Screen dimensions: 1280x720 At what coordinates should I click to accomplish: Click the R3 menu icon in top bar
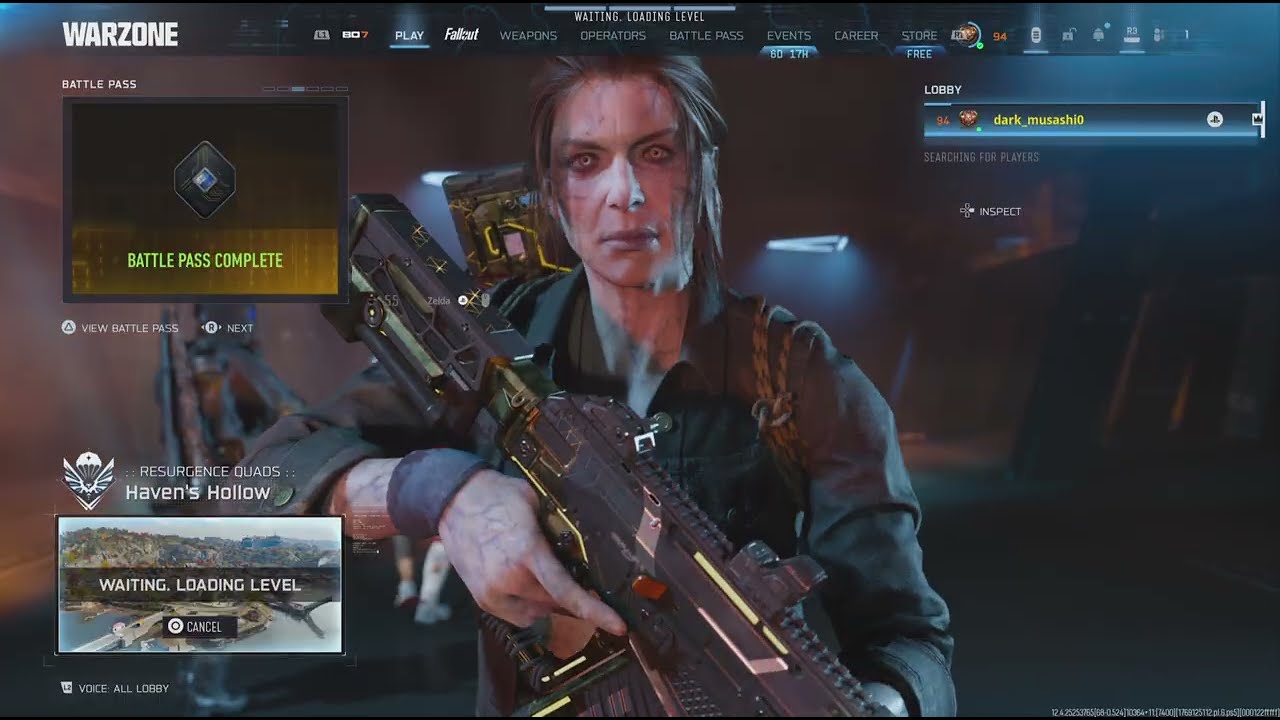pos(1132,34)
